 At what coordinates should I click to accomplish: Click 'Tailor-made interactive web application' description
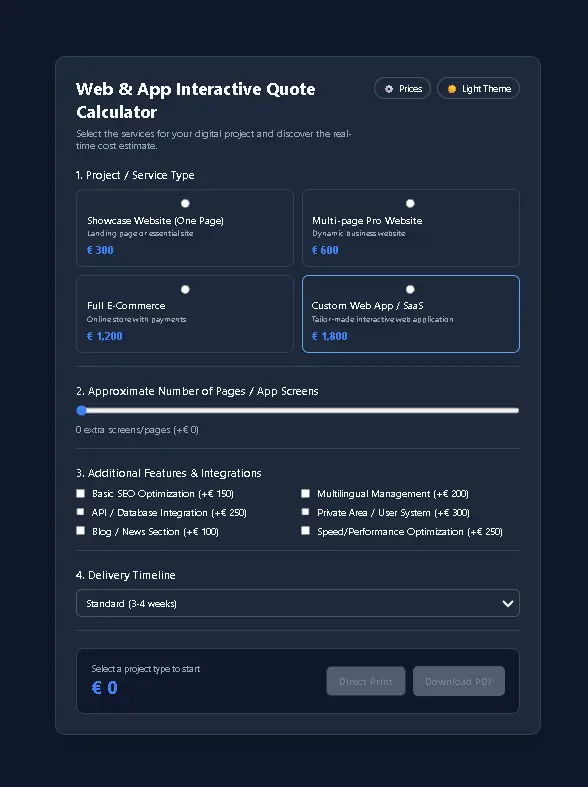(382, 319)
